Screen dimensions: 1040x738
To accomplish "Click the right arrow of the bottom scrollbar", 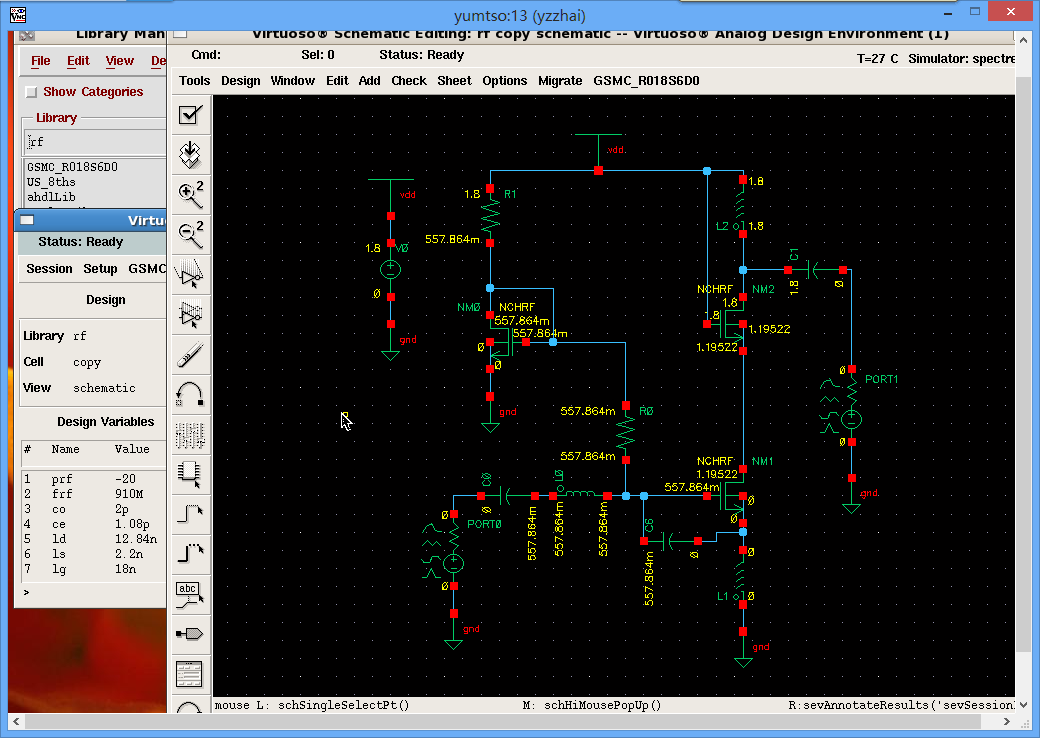I will (1008, 721).
